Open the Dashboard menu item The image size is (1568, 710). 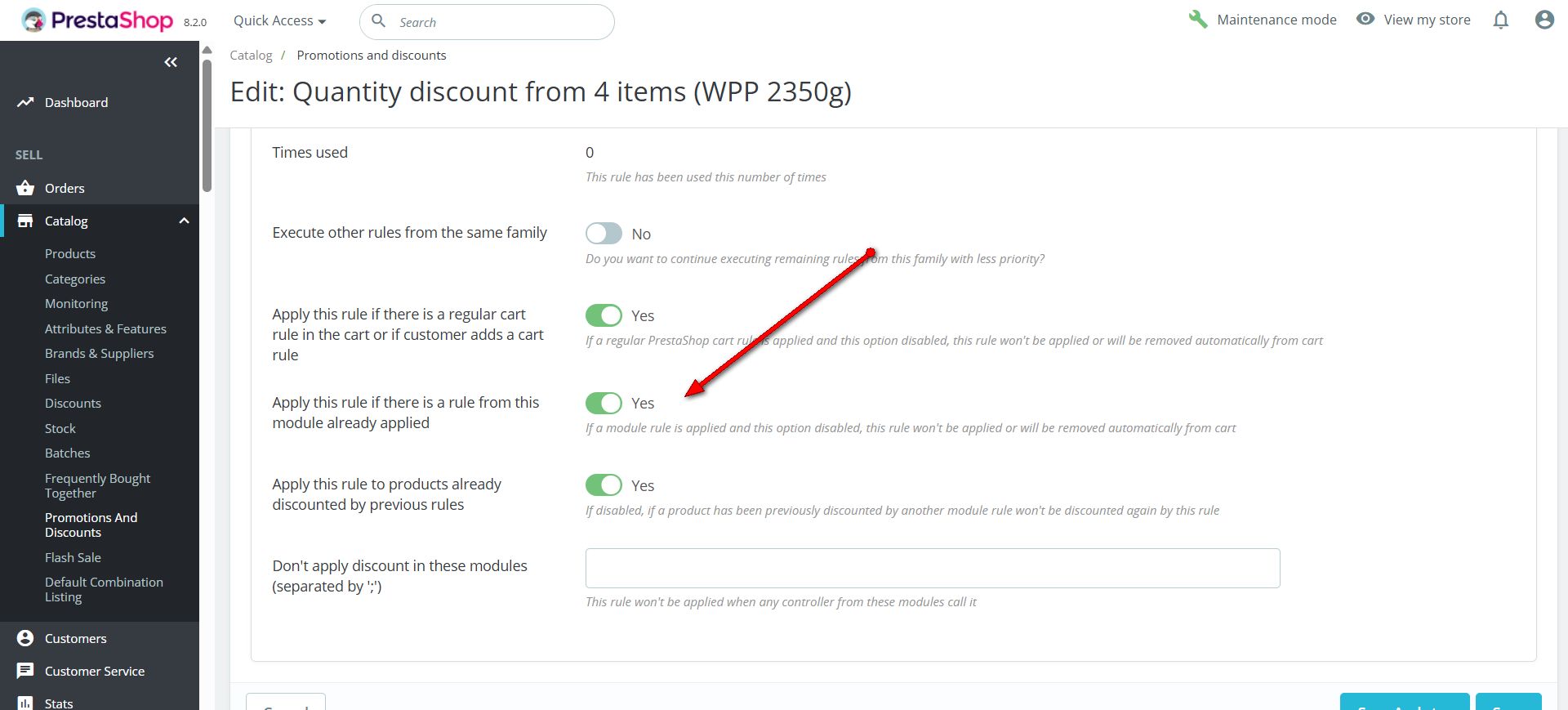point(76,102)
